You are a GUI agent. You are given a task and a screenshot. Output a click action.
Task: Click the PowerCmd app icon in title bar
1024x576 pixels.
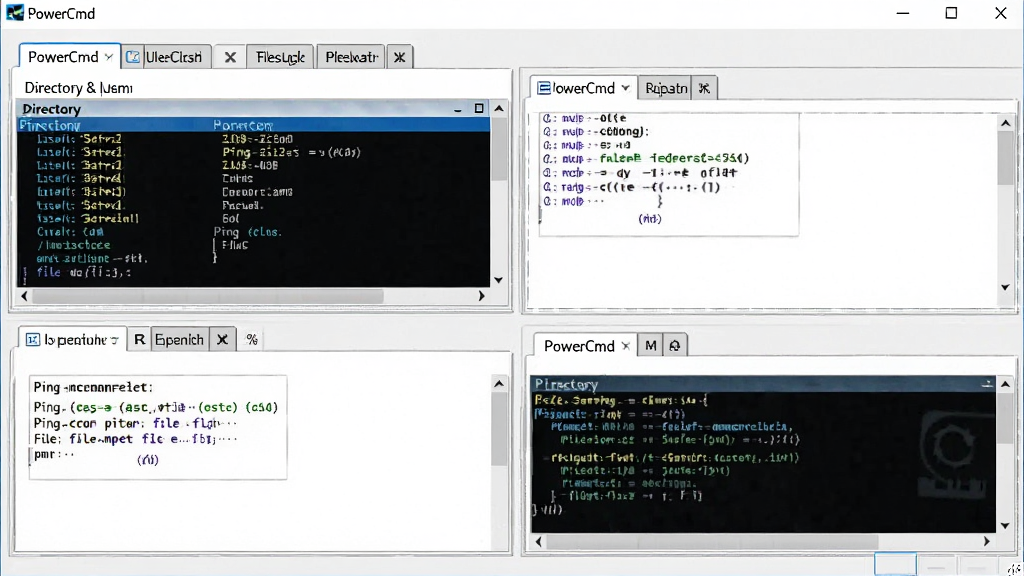point(14,13)
